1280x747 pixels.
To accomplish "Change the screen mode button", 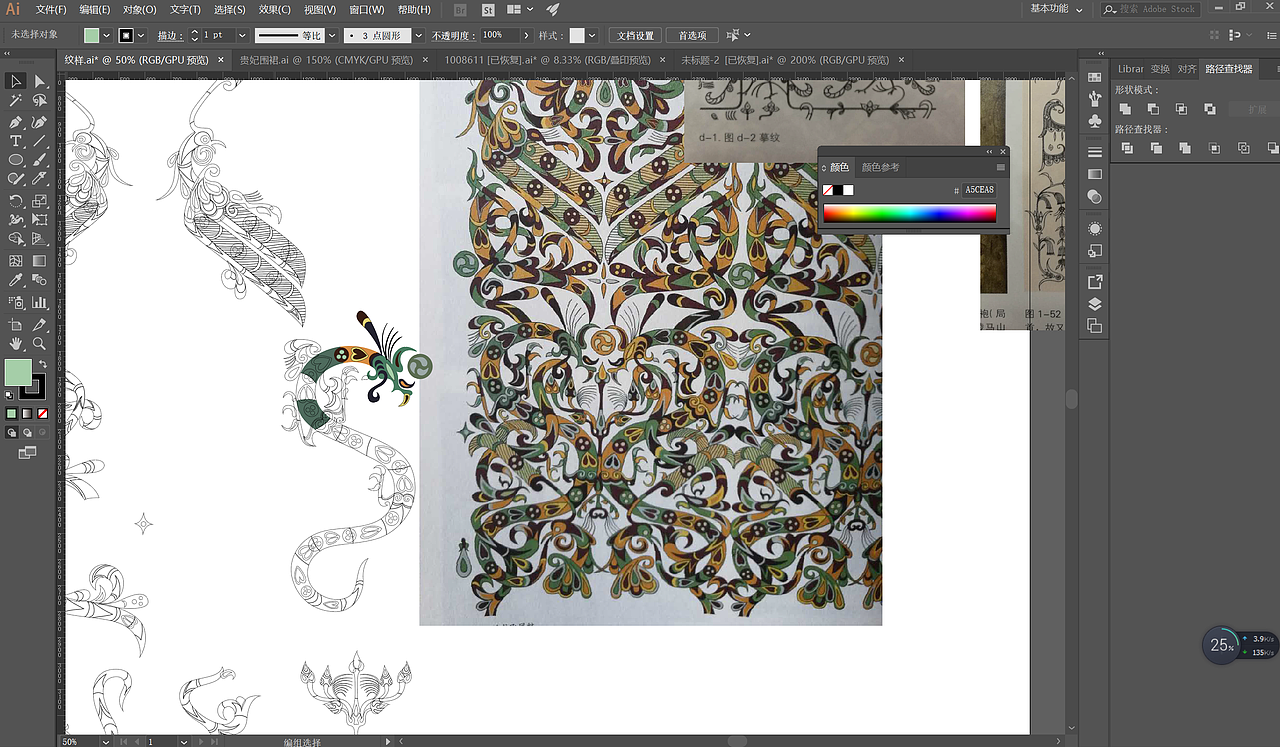I will point(27,453).
